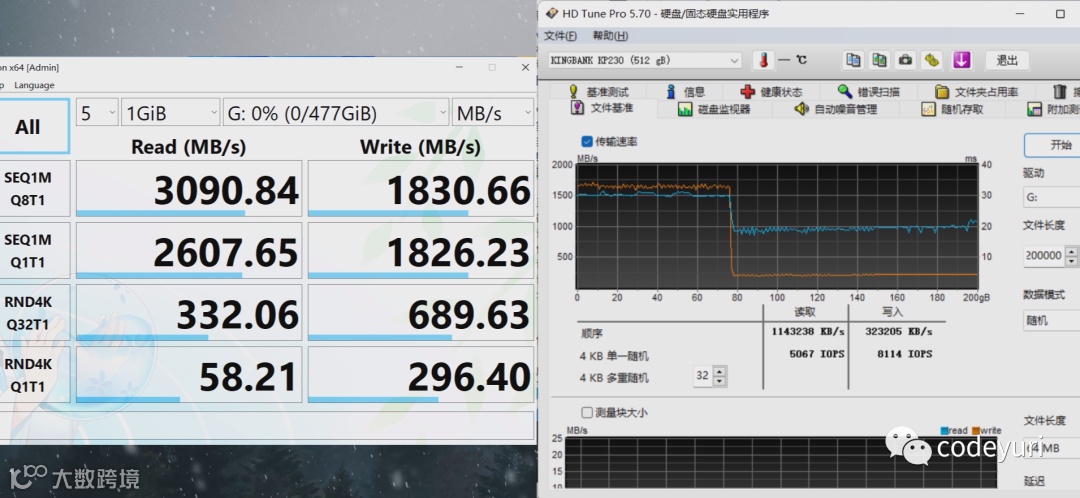Screen dimensions: 1080x498
Task: Open the 附加测试 extra tests tab
Action: [1052, 109]
